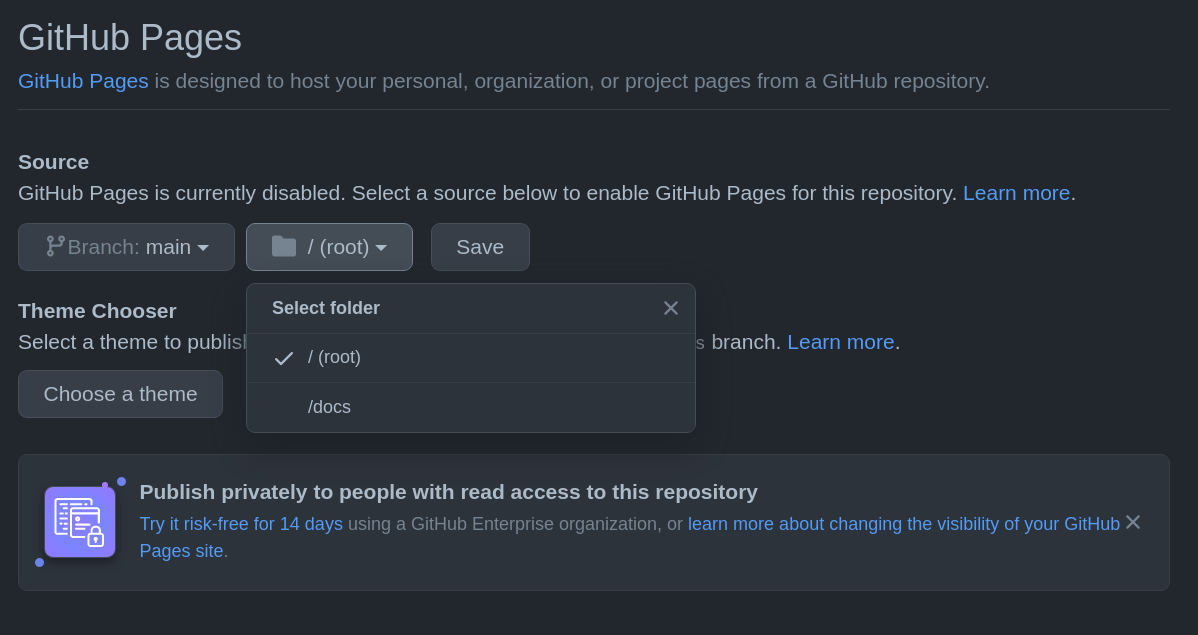Open the learn more about changing visibility link
The width and height of the screenshot is (1198, 635).
coord(903,524)
